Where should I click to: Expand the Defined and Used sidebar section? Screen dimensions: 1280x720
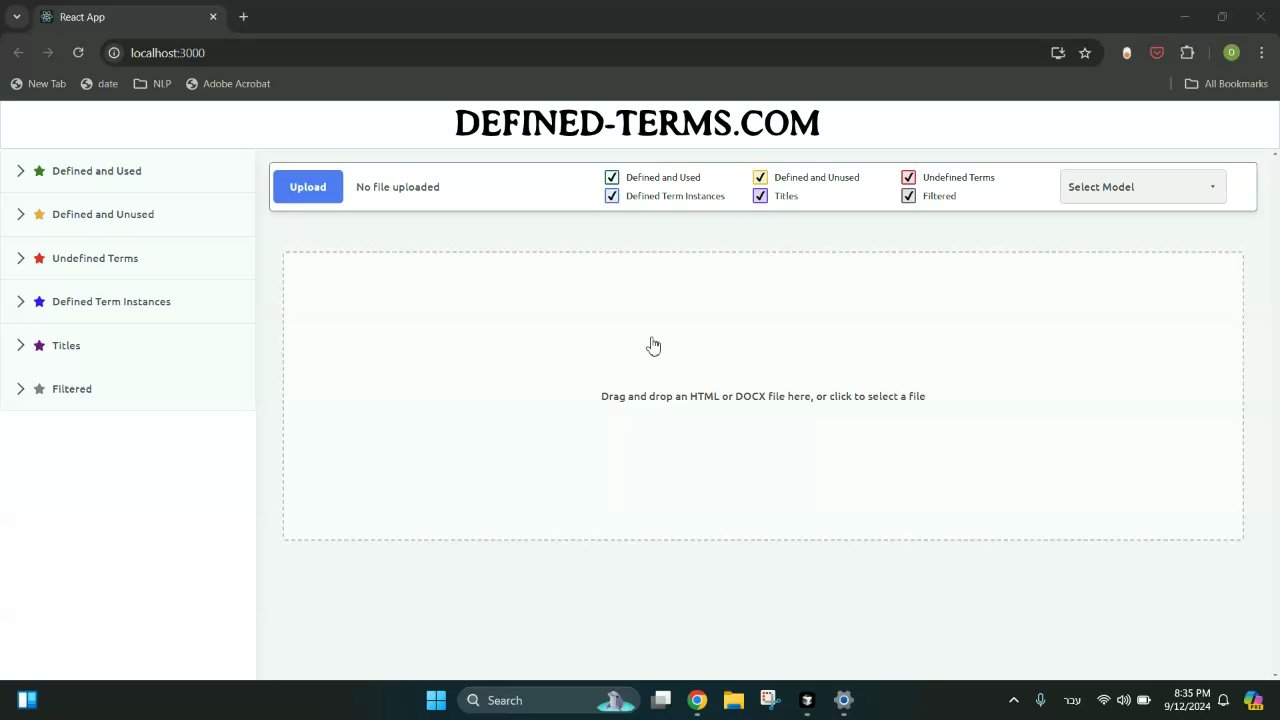tap(20, 171)
